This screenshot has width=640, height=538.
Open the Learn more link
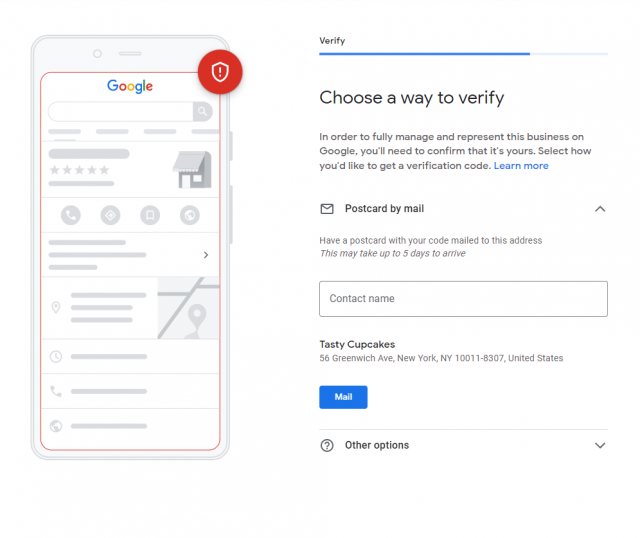click(x=521, y=166)
